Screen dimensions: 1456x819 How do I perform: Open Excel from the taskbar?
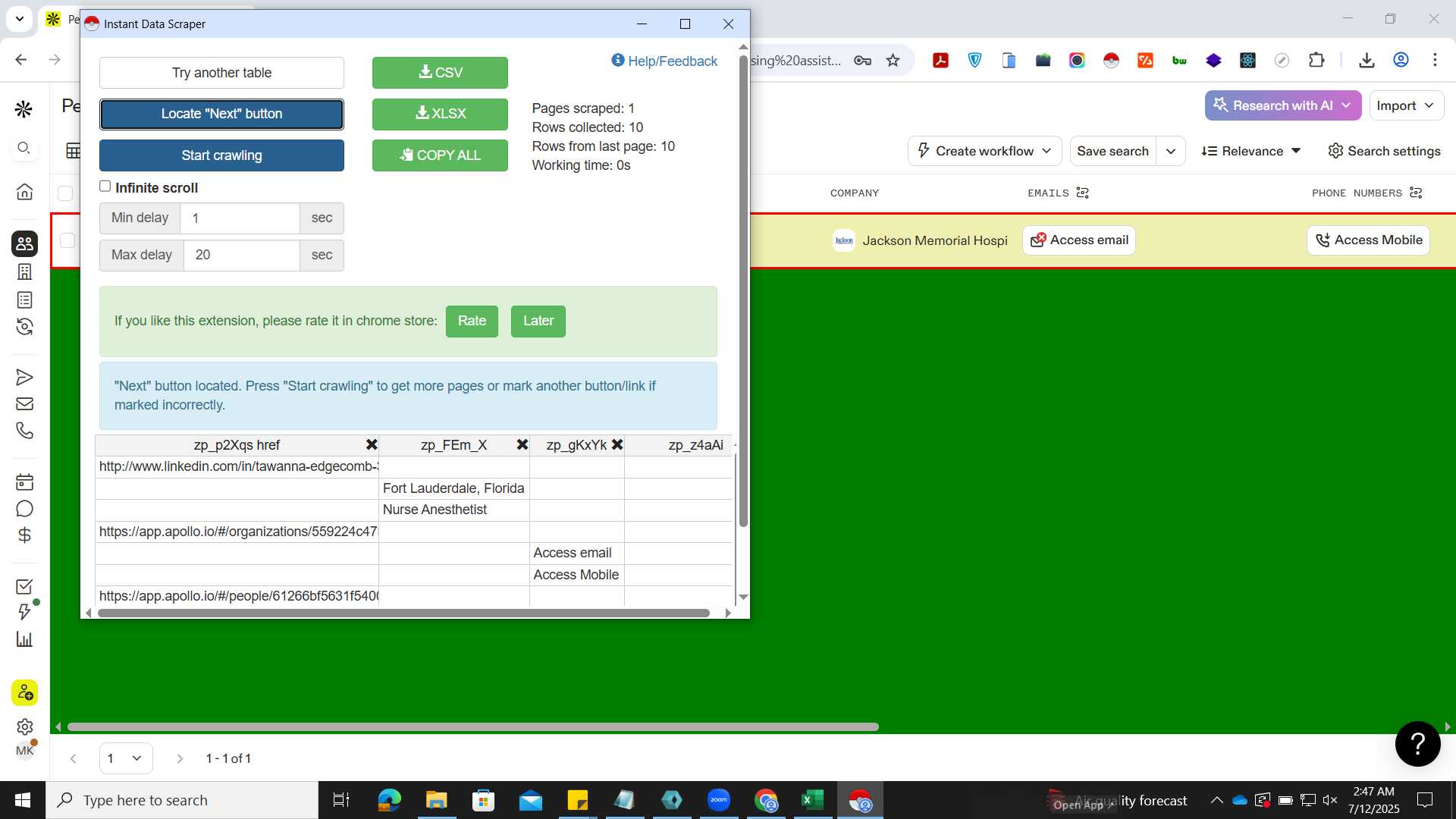(x=813, y=800)
